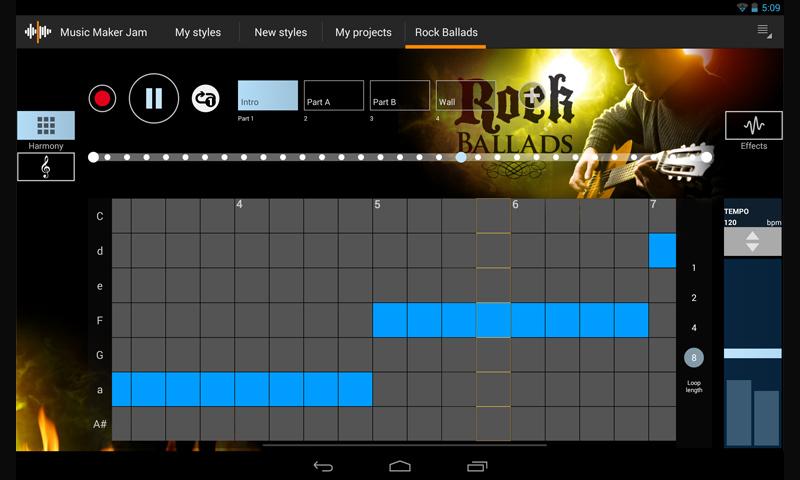Check the battery status icon

[754, 8]
